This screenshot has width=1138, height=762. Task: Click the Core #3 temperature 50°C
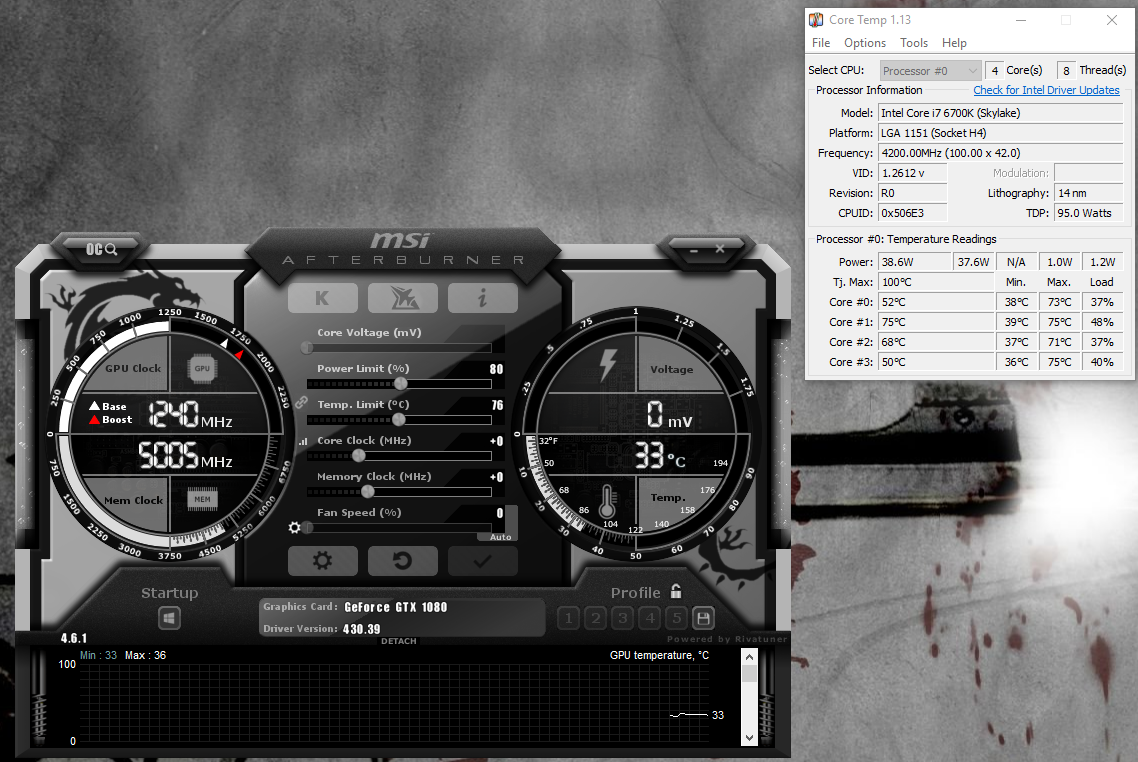(x=936, y=361)
